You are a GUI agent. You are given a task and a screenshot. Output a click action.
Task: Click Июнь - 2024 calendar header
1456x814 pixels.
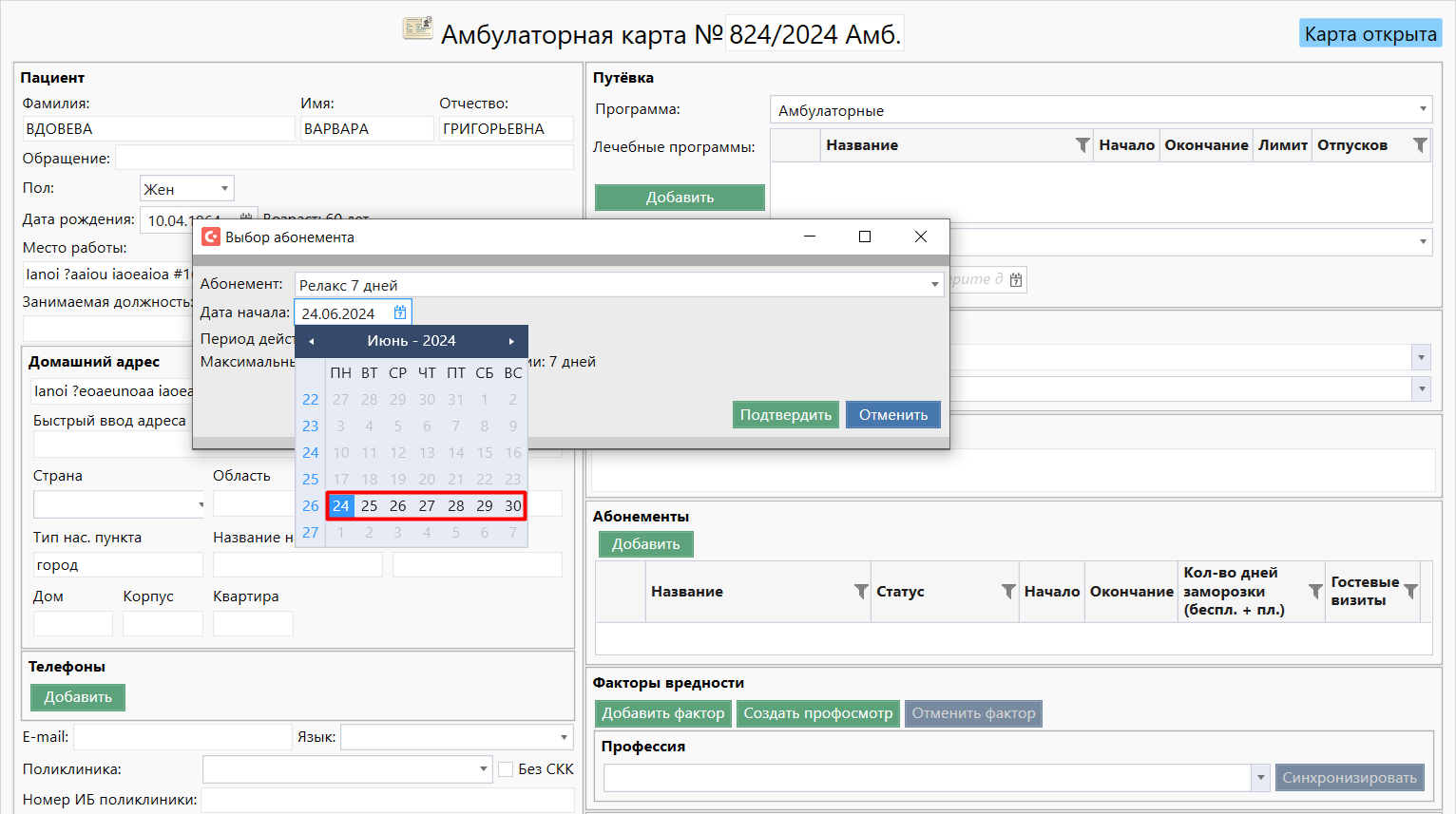pos(411,341)
